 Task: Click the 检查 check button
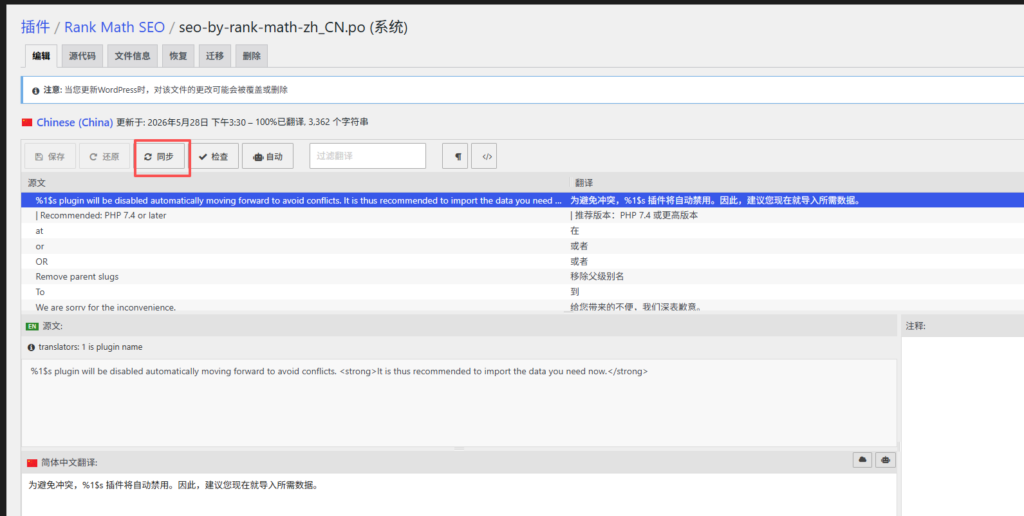214,156
